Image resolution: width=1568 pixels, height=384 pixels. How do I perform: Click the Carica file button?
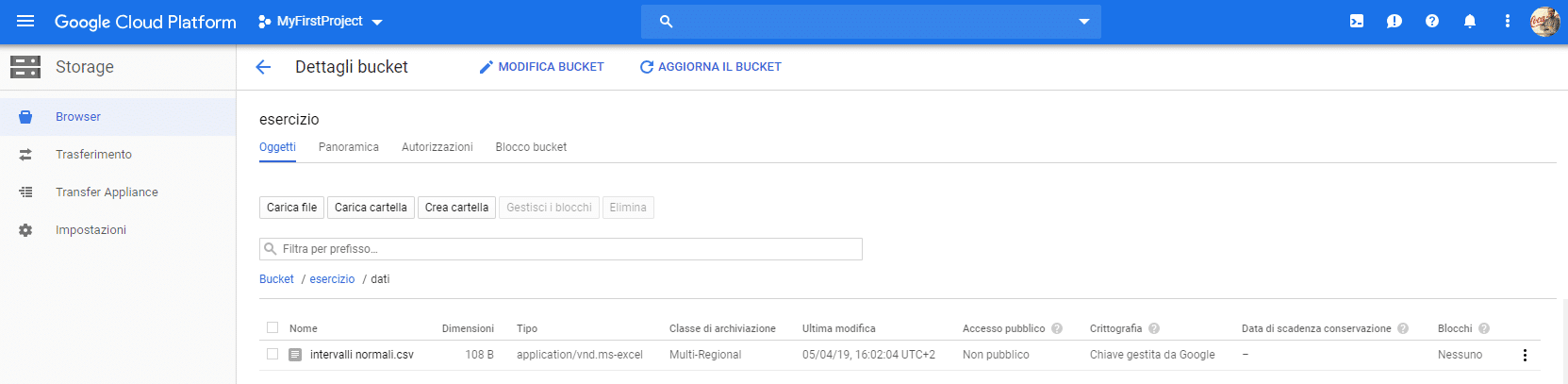(x=291, y=208)
